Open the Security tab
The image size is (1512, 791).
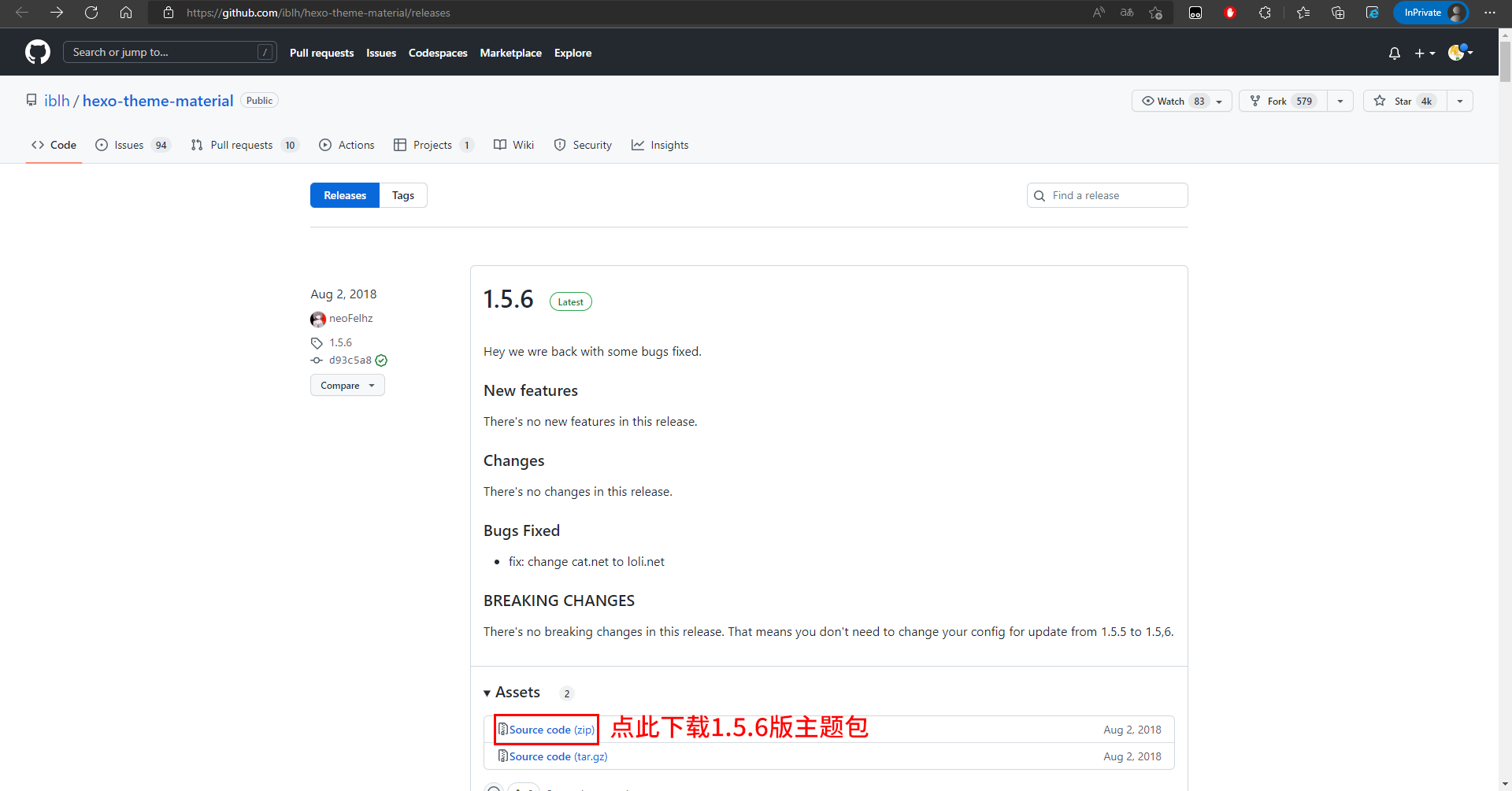[x=583, y=145]
